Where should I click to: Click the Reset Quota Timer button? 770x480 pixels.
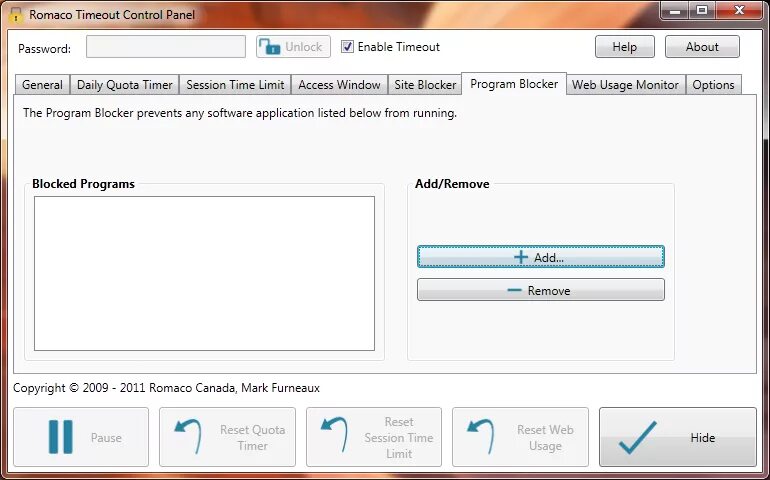click(227, 437)
